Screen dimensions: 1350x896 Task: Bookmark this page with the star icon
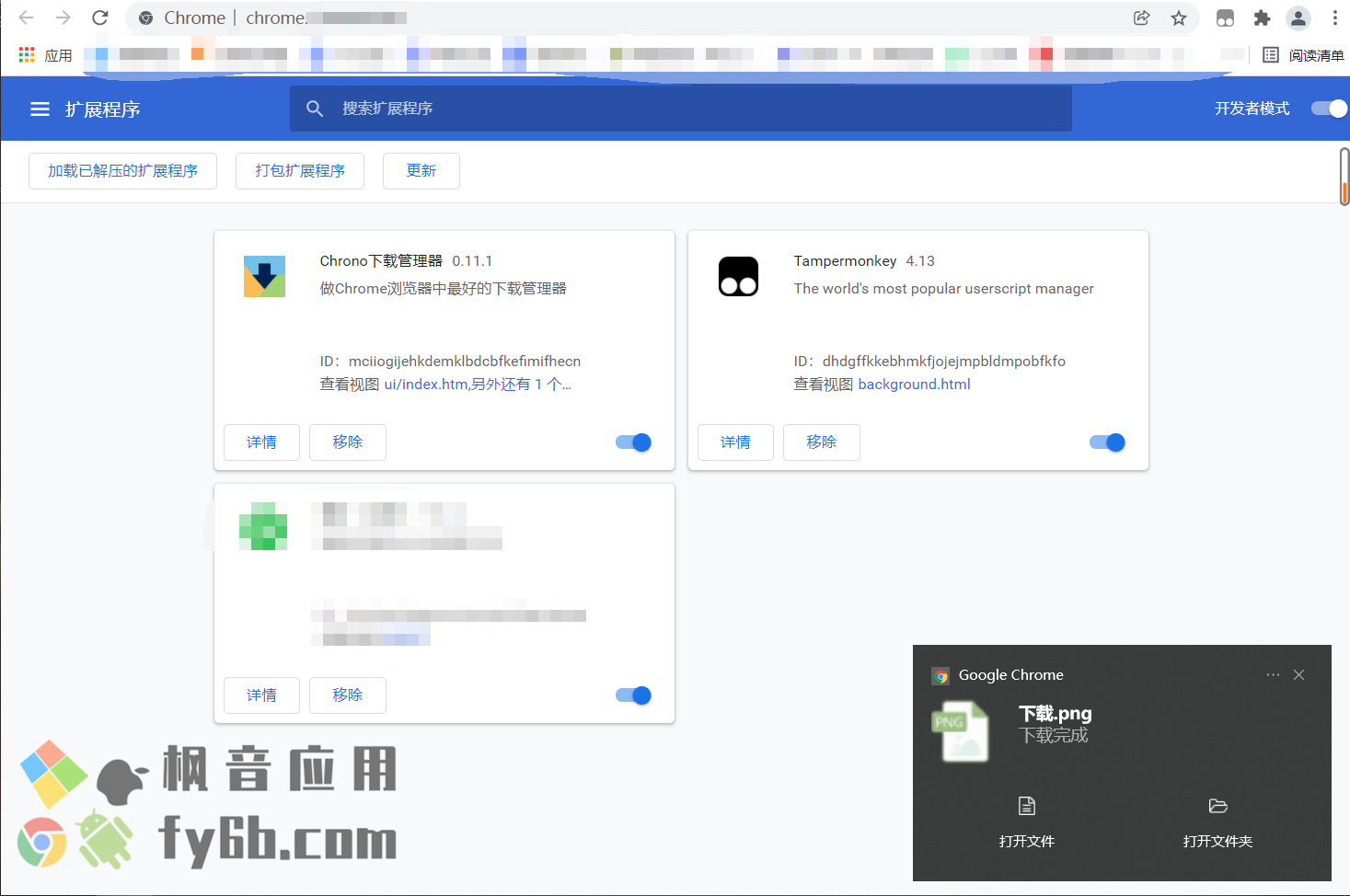(x=1179, y=17)
